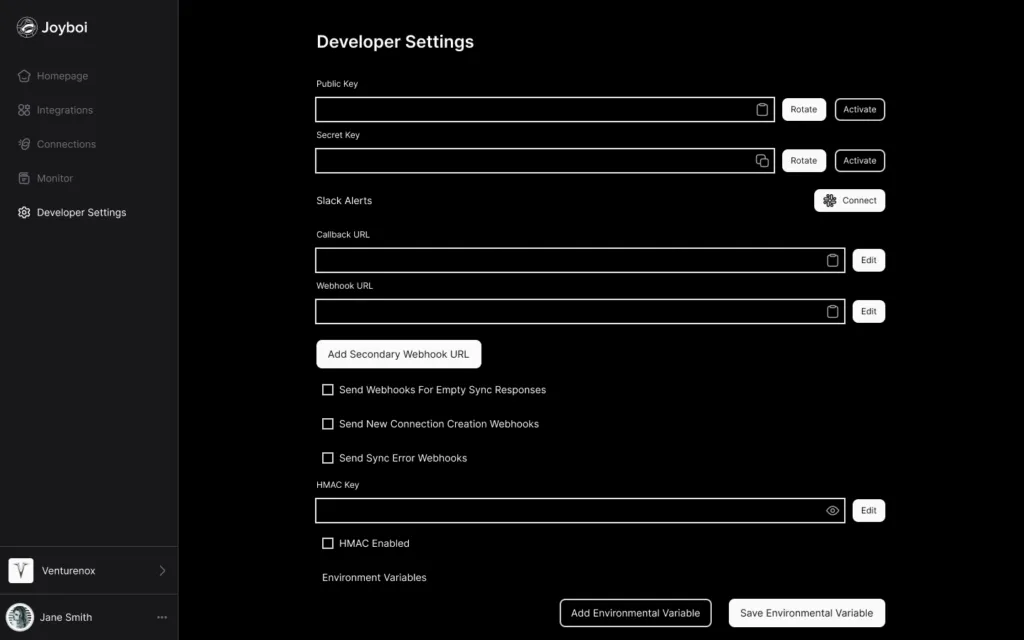Open the three-dots menu beside Jane Smith

click(162, 617)
